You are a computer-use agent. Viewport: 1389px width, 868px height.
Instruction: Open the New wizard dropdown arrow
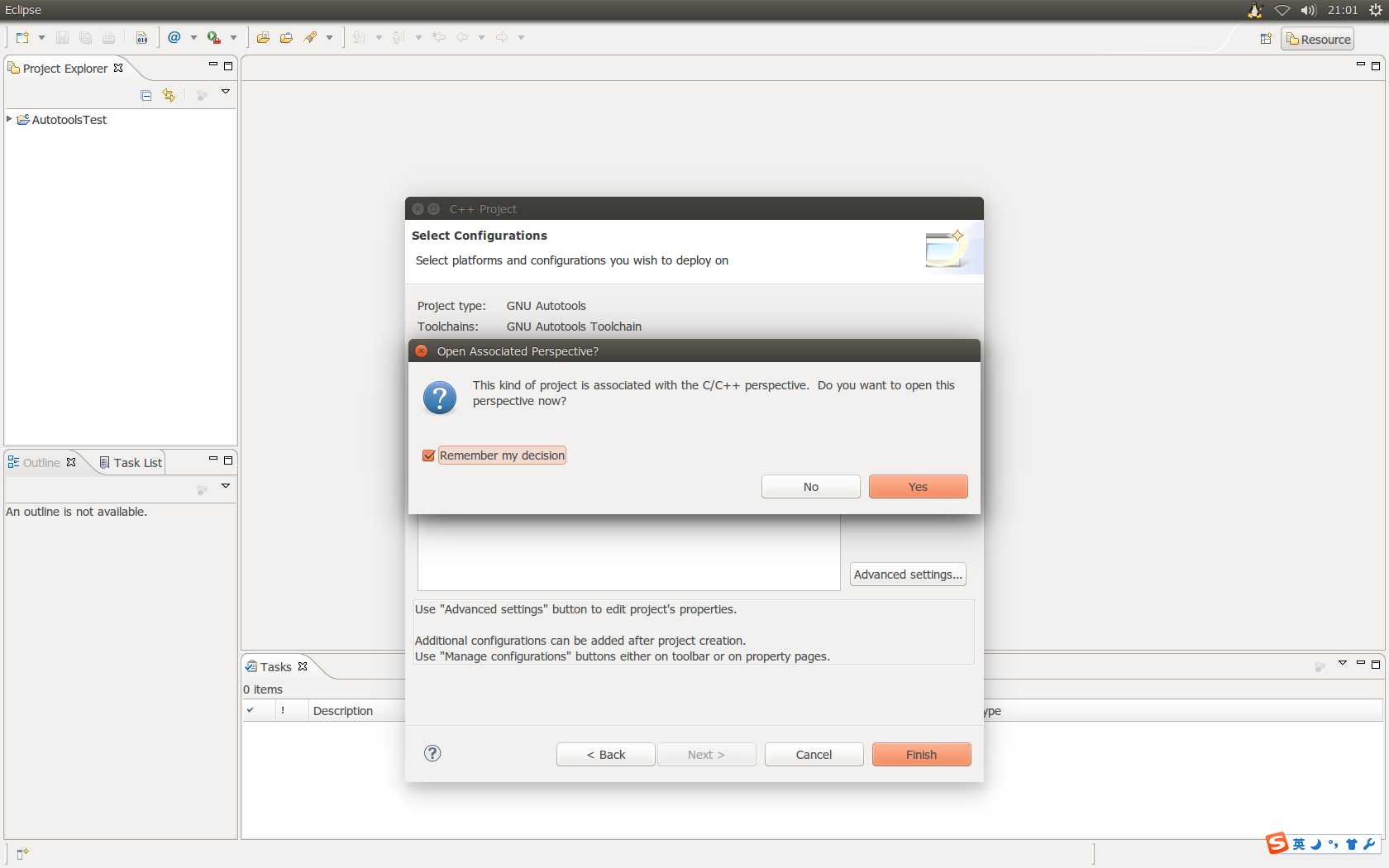(x=41, y=37)
